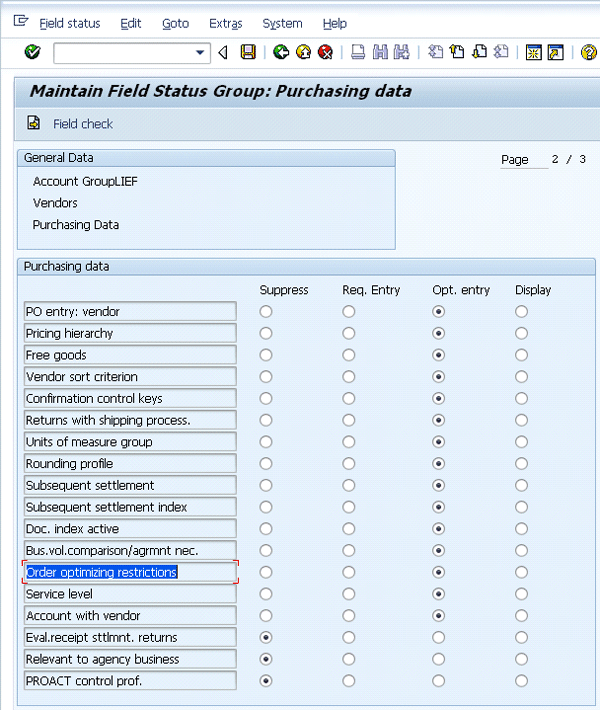Screen dimensions: 600x710
Task: Open the Field status menu
Action: pos(70,24)
